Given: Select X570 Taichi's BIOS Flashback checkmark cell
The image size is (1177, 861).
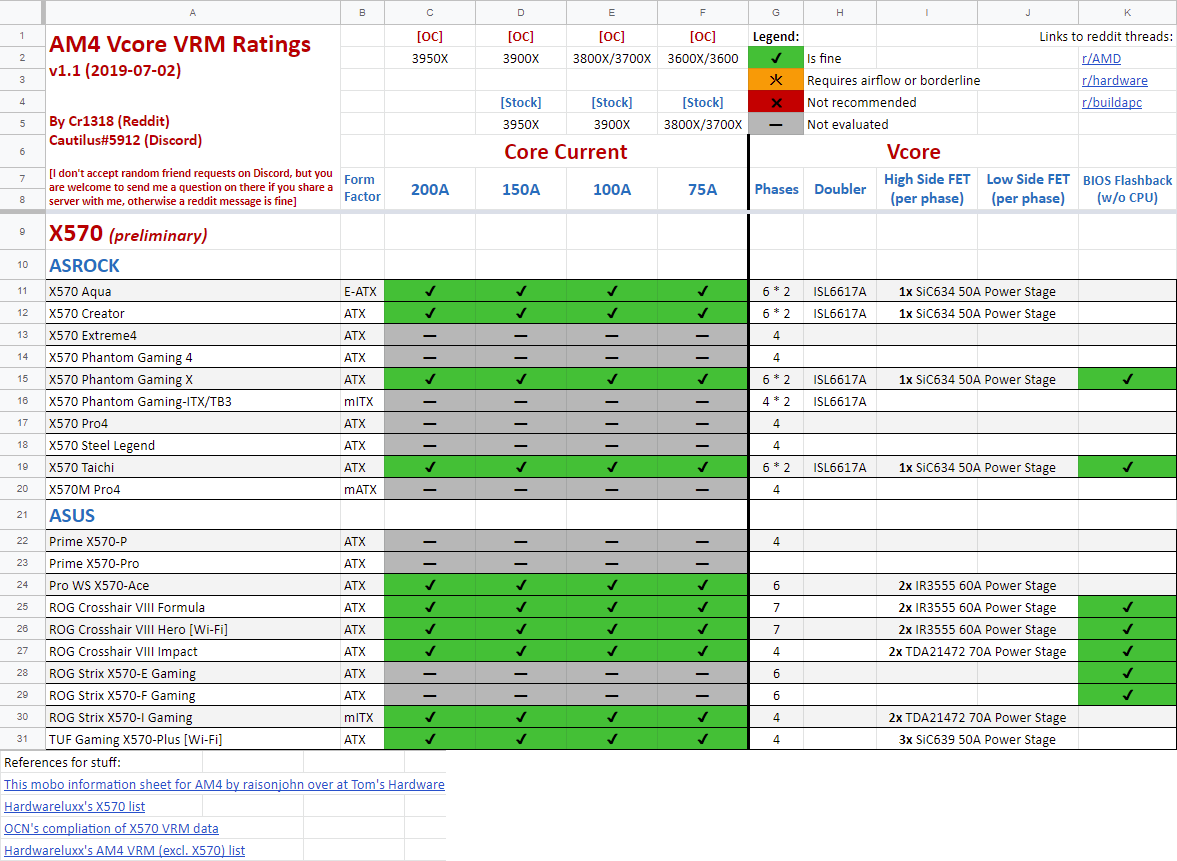Looking at the screenshot, I should click(x=1127, y=467).
